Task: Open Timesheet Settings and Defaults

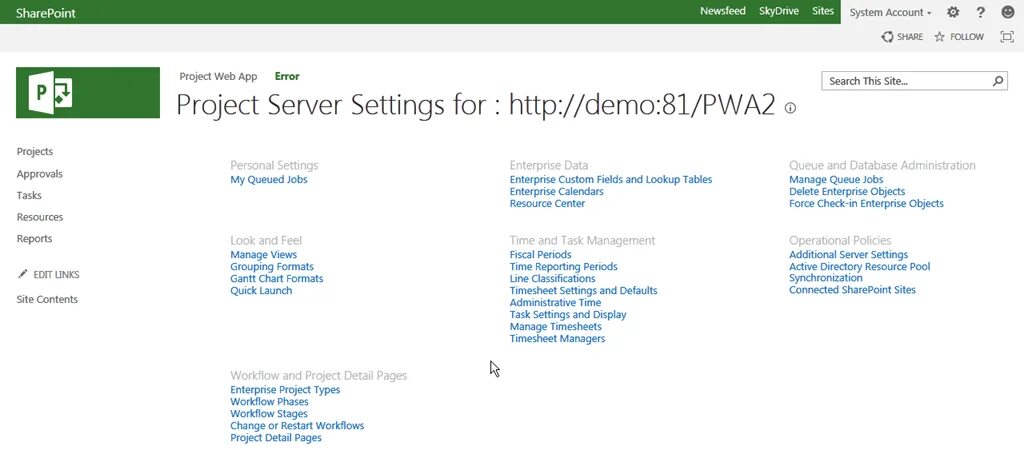Action: click(x=583, y=291)
